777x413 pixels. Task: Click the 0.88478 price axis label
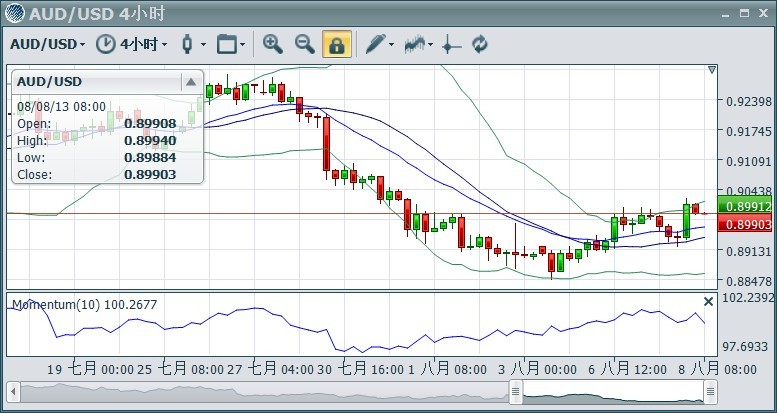coord(749,282)
